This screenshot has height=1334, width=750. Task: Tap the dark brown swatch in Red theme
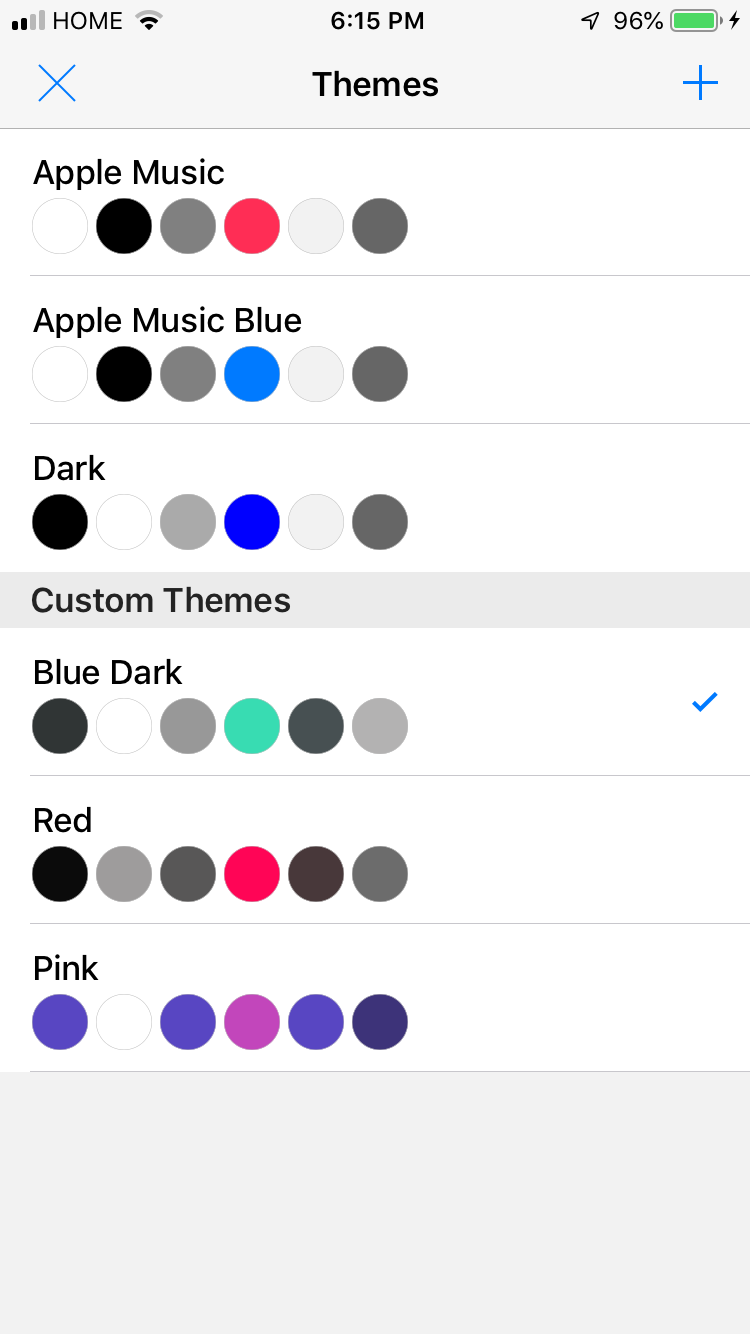tap(316, 874)
